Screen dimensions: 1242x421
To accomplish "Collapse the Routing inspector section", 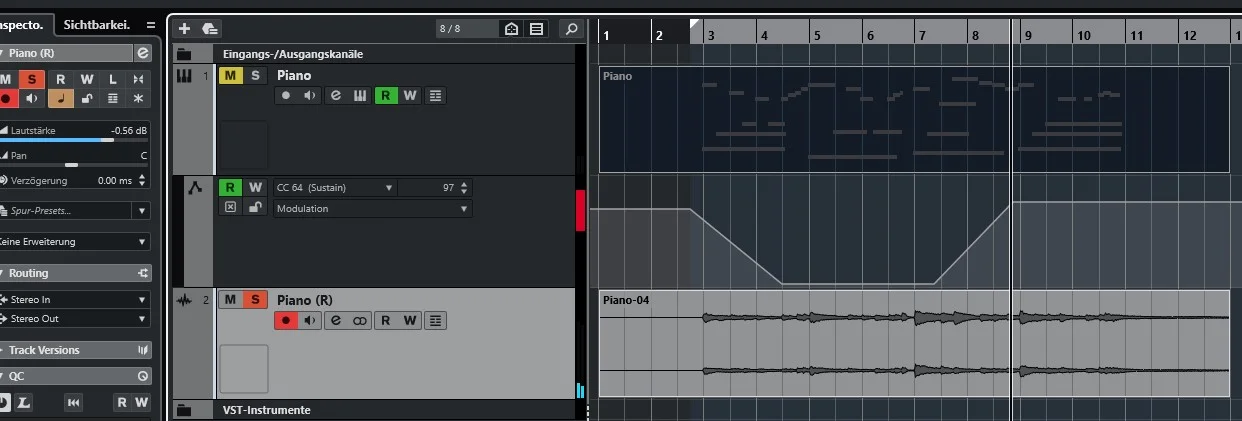I will point(75,273).
